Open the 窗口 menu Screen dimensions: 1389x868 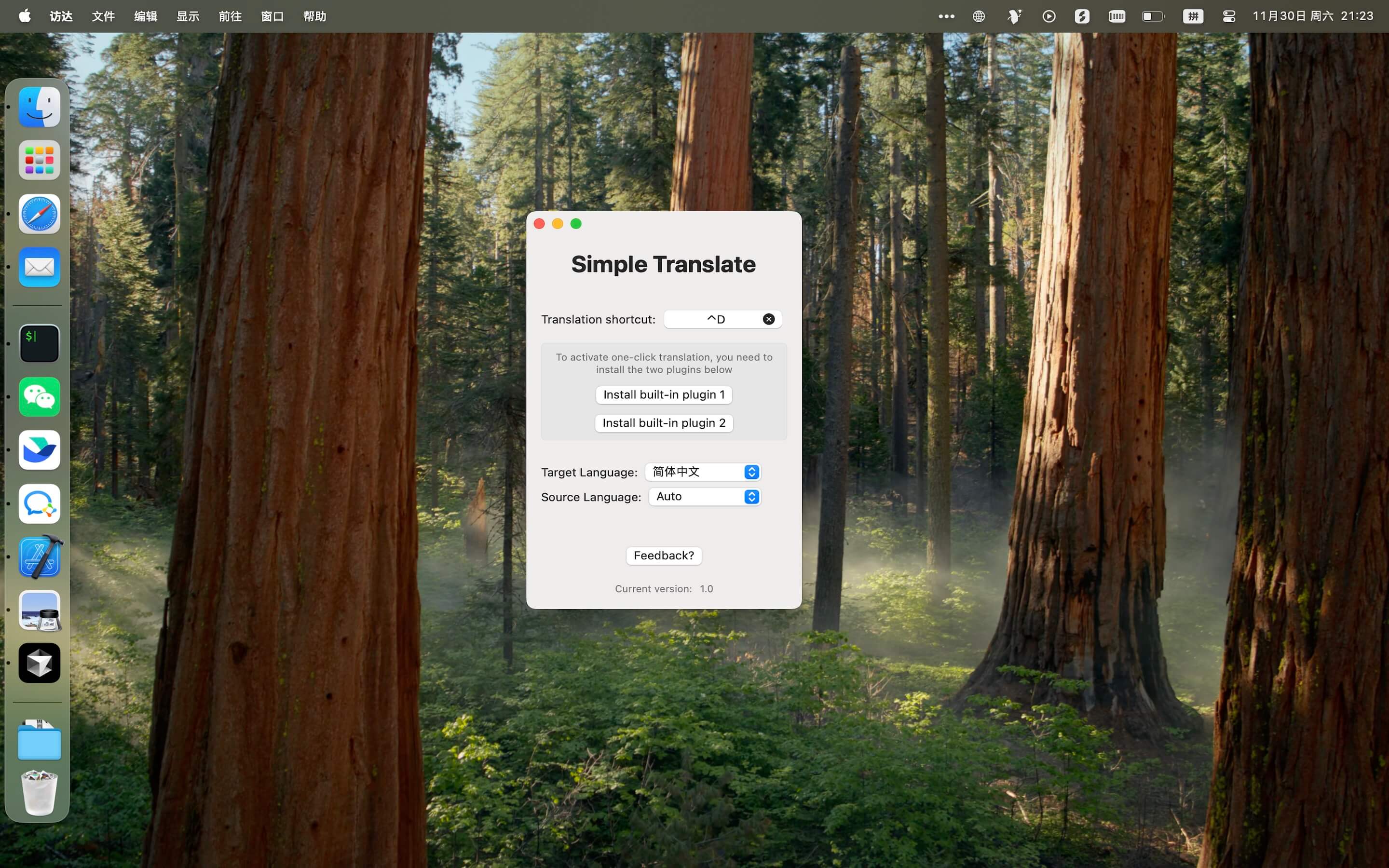(272, 16)
